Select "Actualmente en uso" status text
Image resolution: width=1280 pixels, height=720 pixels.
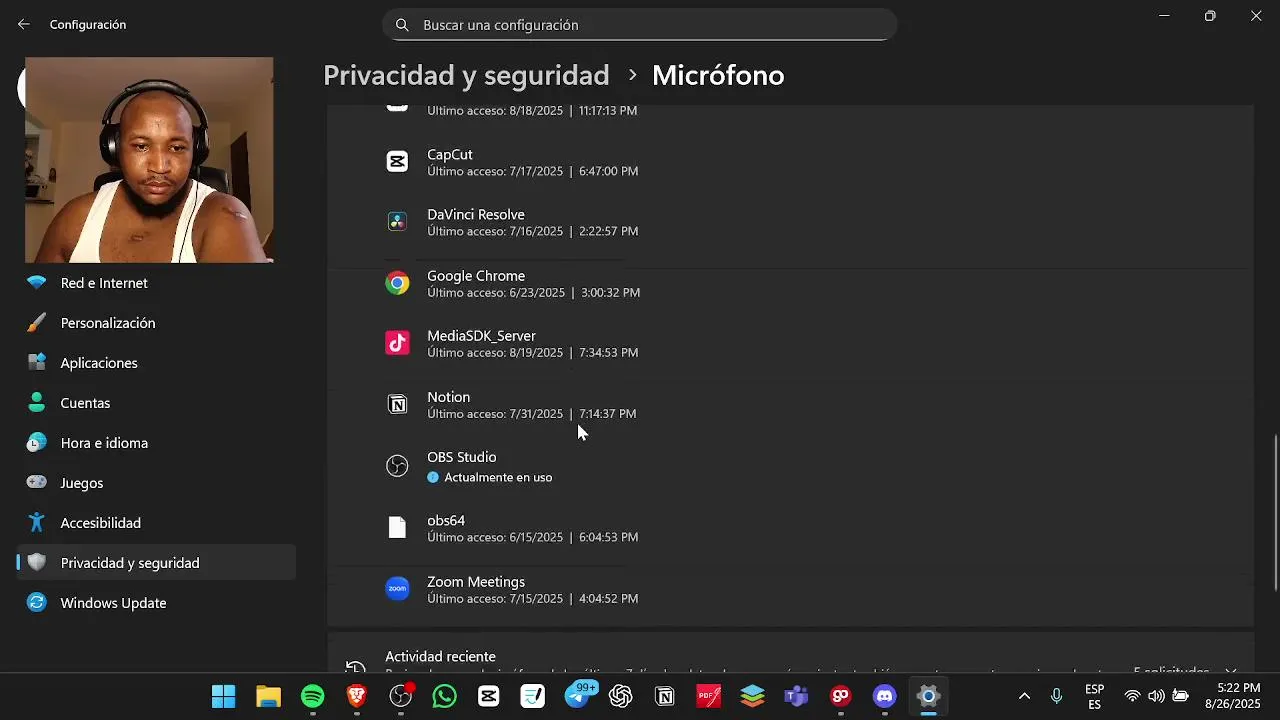pyautogui.click(x=498, y=477)
